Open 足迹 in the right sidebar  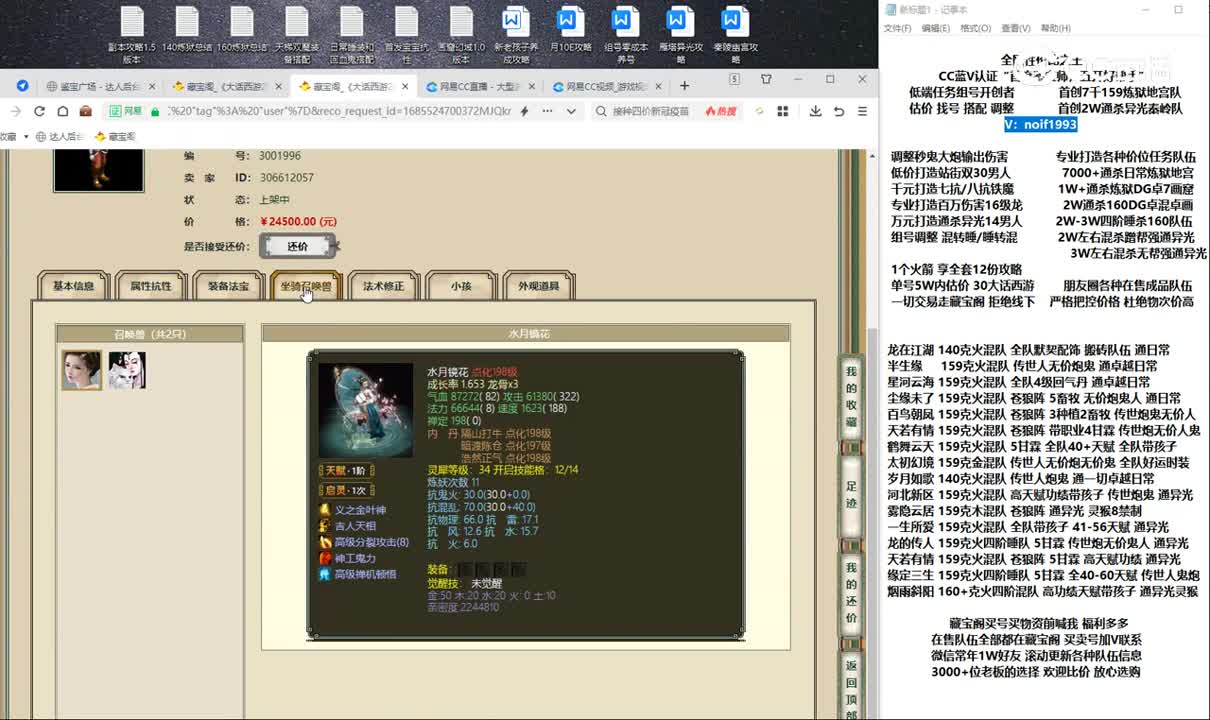[851, 495]
